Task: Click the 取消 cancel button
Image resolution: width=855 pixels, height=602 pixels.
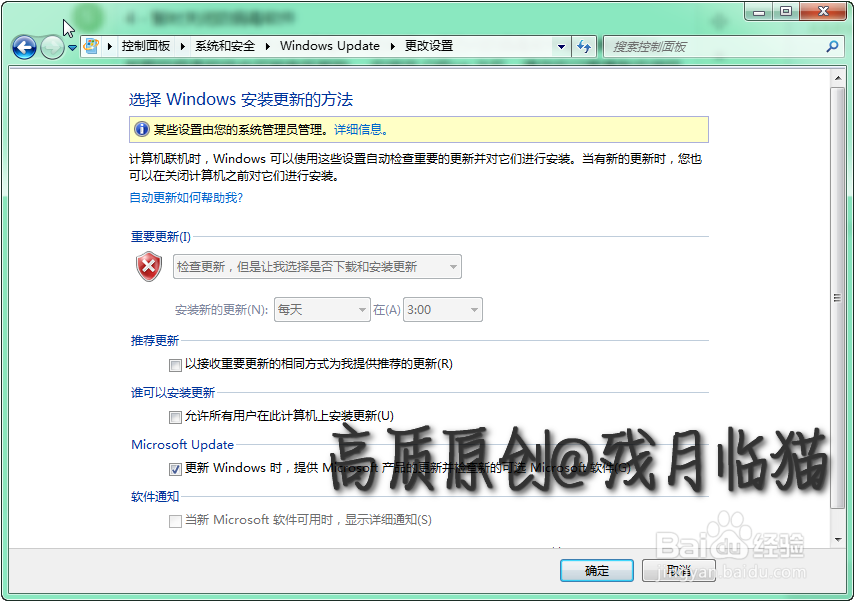Action: [678, 570]
